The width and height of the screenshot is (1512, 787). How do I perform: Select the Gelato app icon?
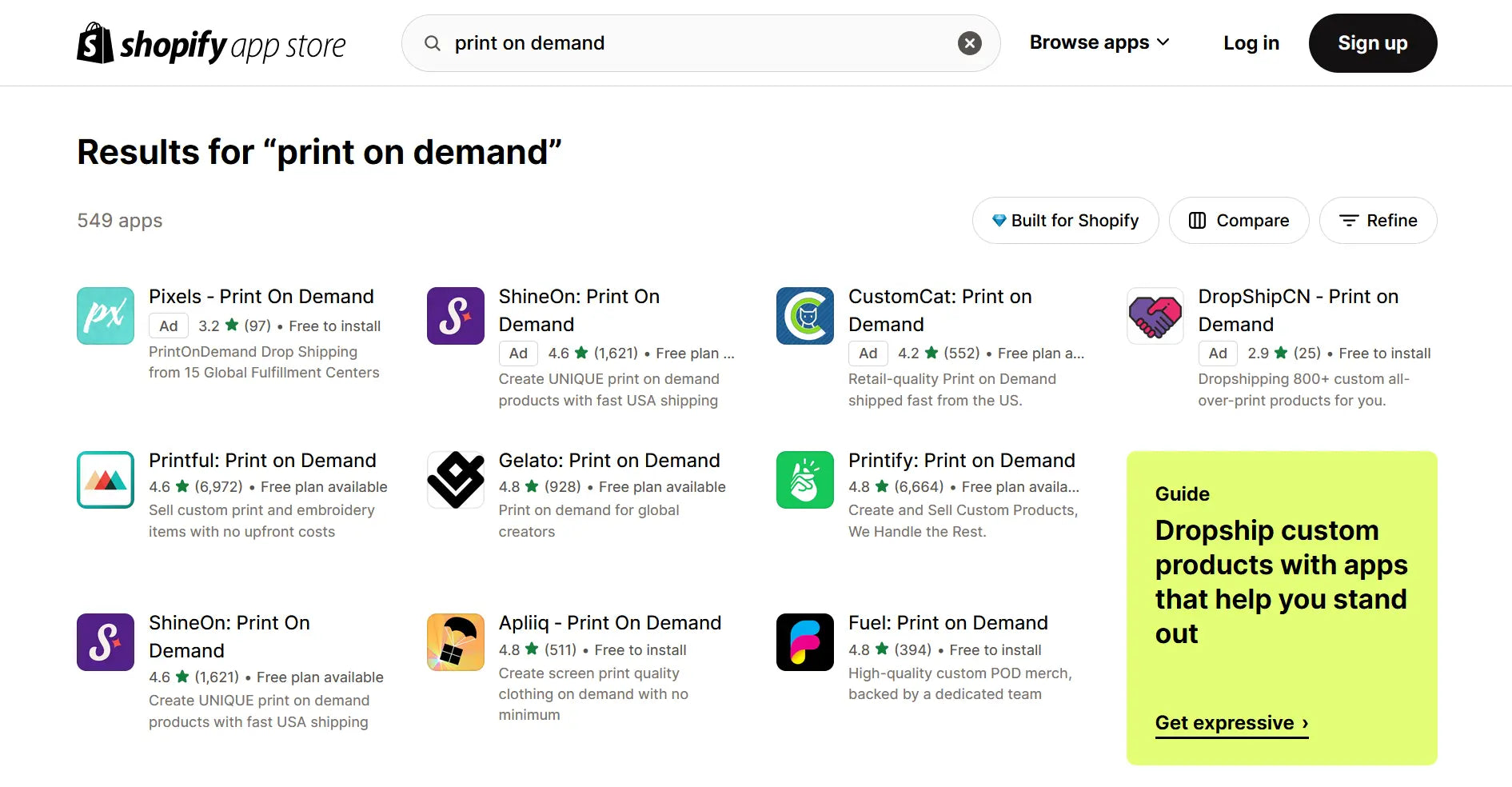455,480
